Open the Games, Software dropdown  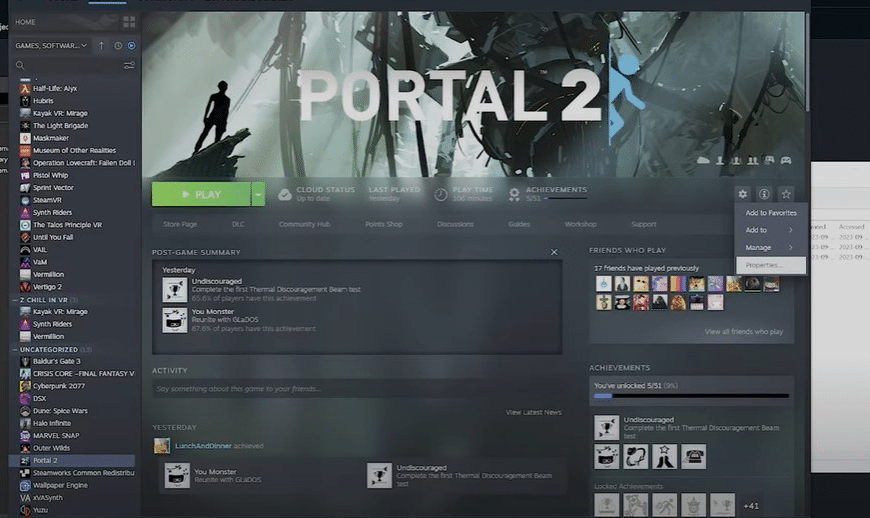(51, 45)
